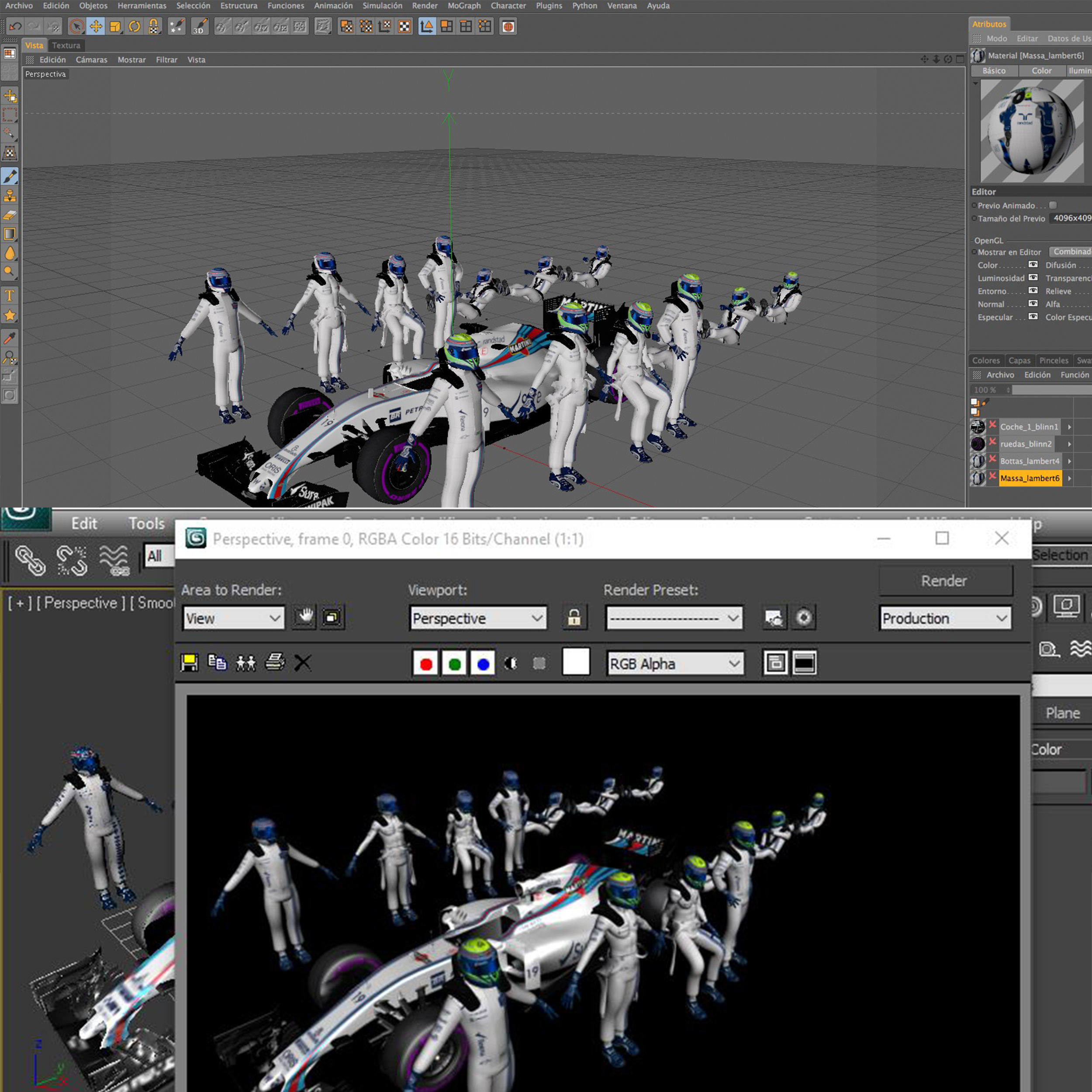Select the Bottas_lambert4 material layer
The image size is (1092, 1092).
1029,461
